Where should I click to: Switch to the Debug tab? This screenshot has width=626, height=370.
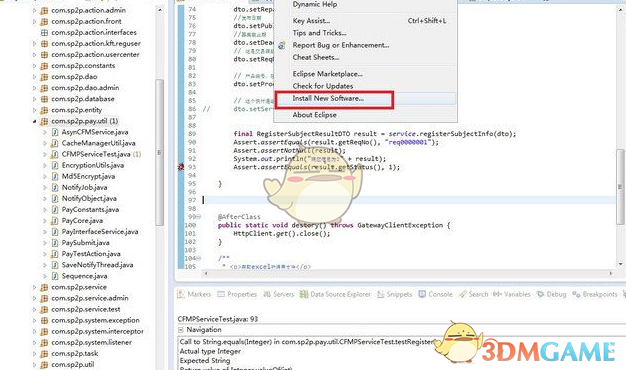(x=556, y=294)
